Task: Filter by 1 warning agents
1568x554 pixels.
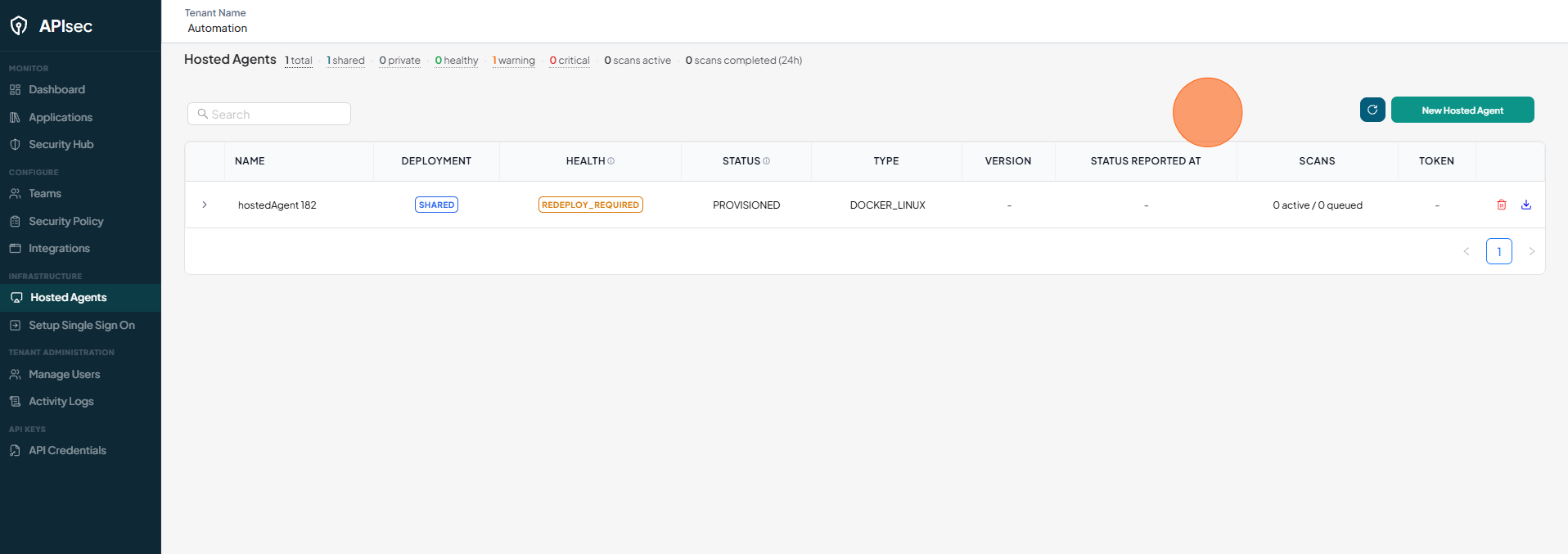Action: 514,61
